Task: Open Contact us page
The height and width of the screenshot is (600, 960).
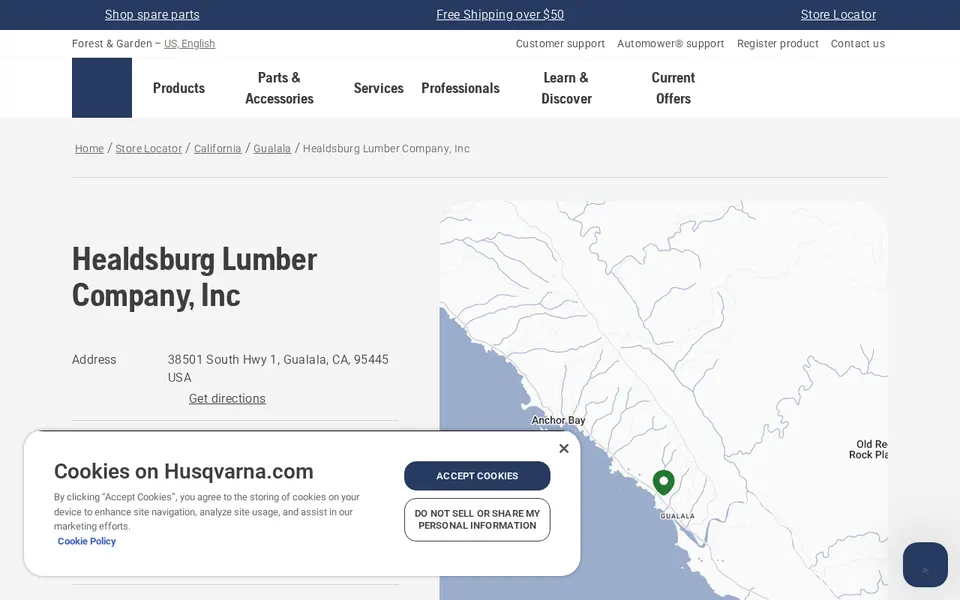Action: pyautogui.click(x=858, y=43)
